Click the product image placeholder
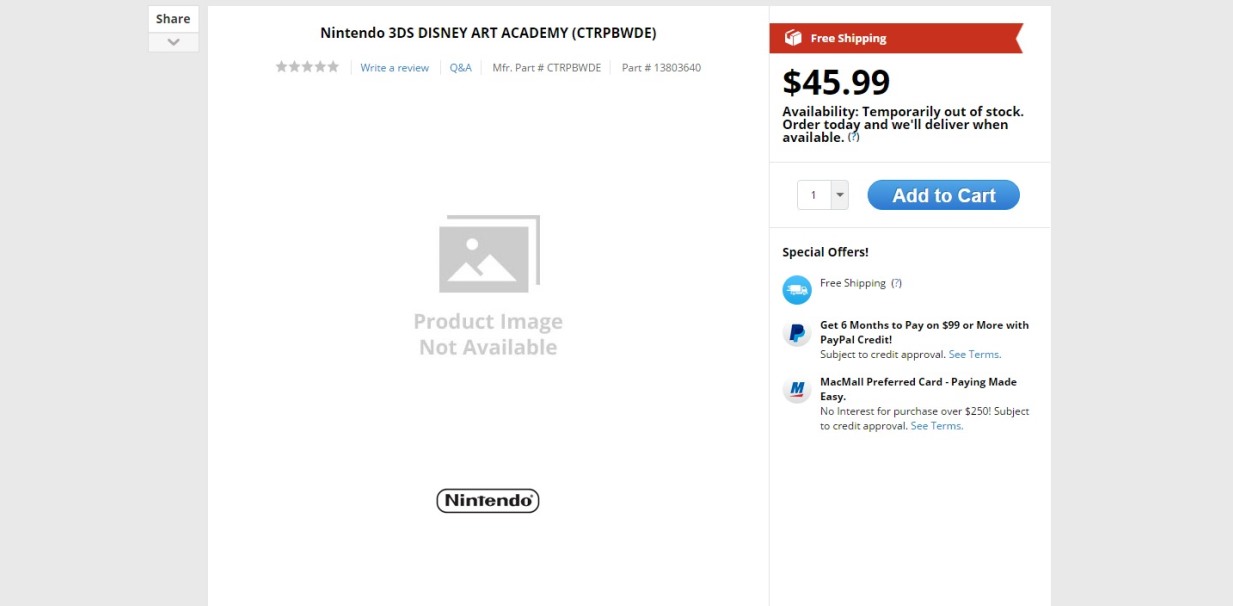Image resolution: width=1233 pixels, height=606 pixels. 488,286
